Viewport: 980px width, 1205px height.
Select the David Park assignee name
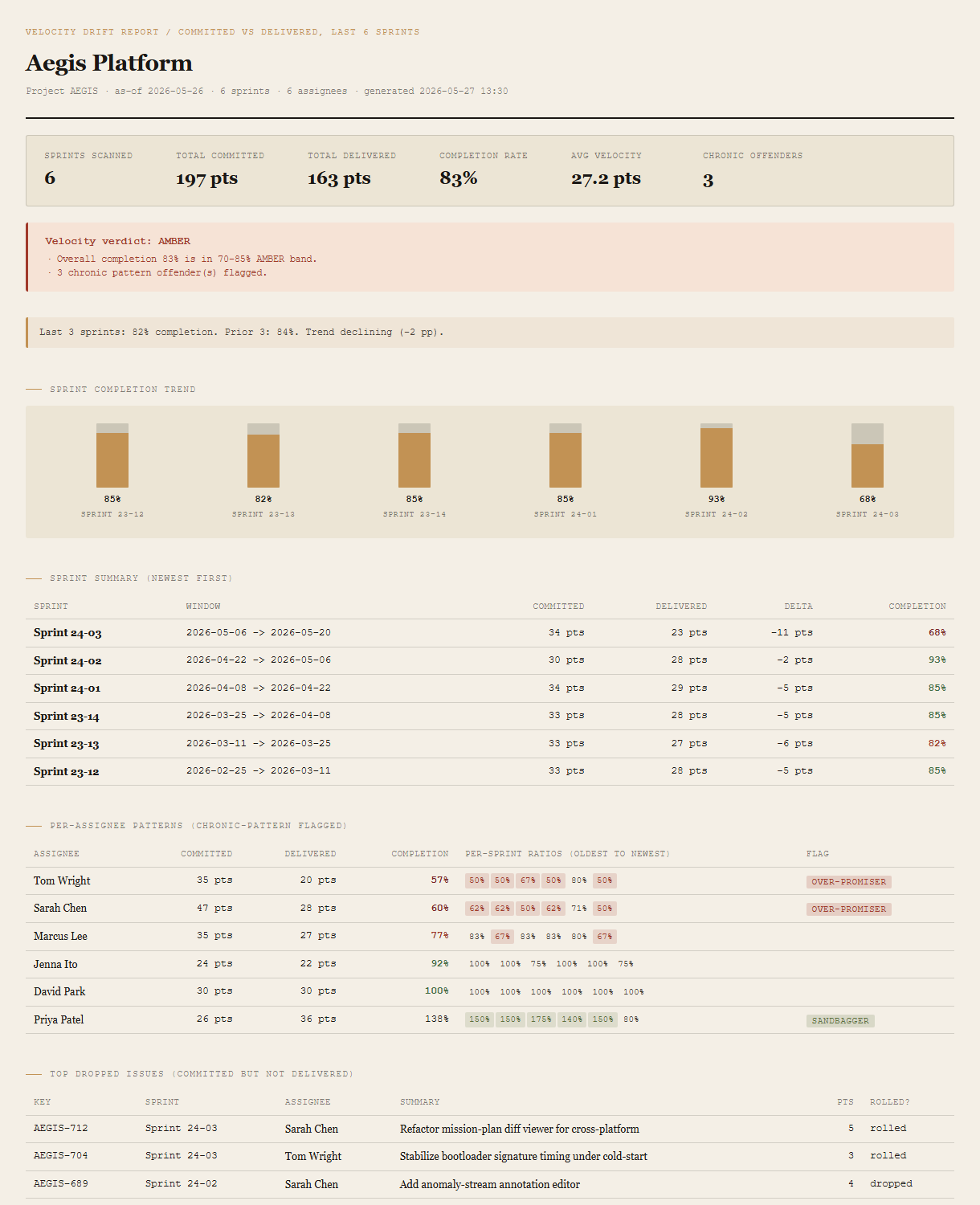[x=59, y=992]
